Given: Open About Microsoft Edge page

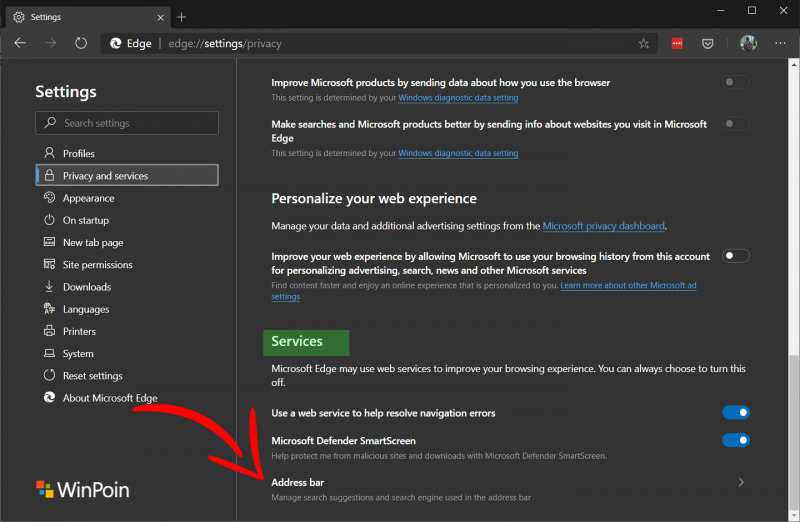Looking at the screenshot, I should click(x=127, y=397).
